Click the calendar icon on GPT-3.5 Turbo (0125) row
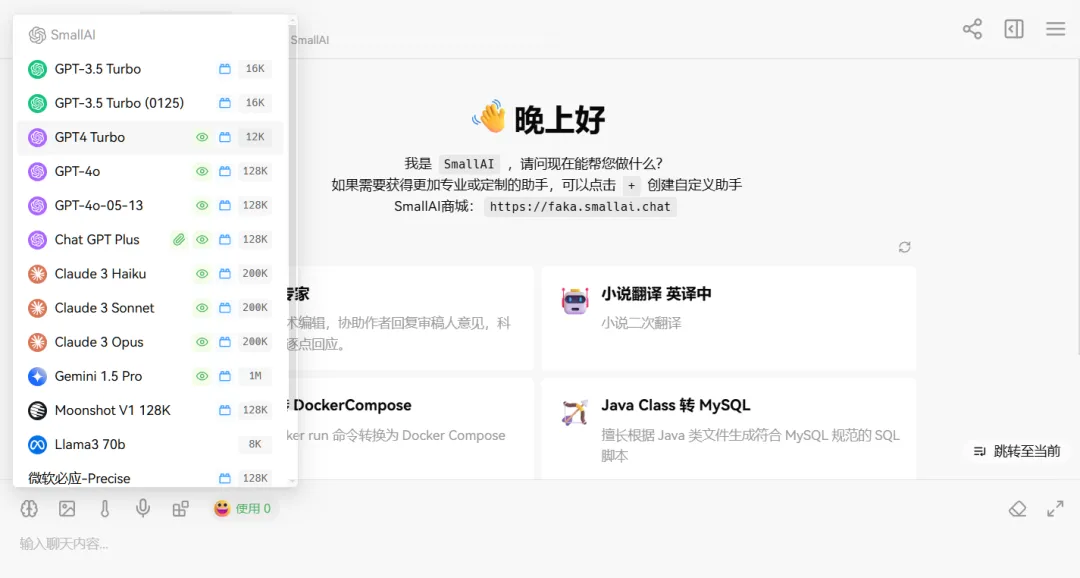Screen dimensions: 1080x578 (225, 103)
